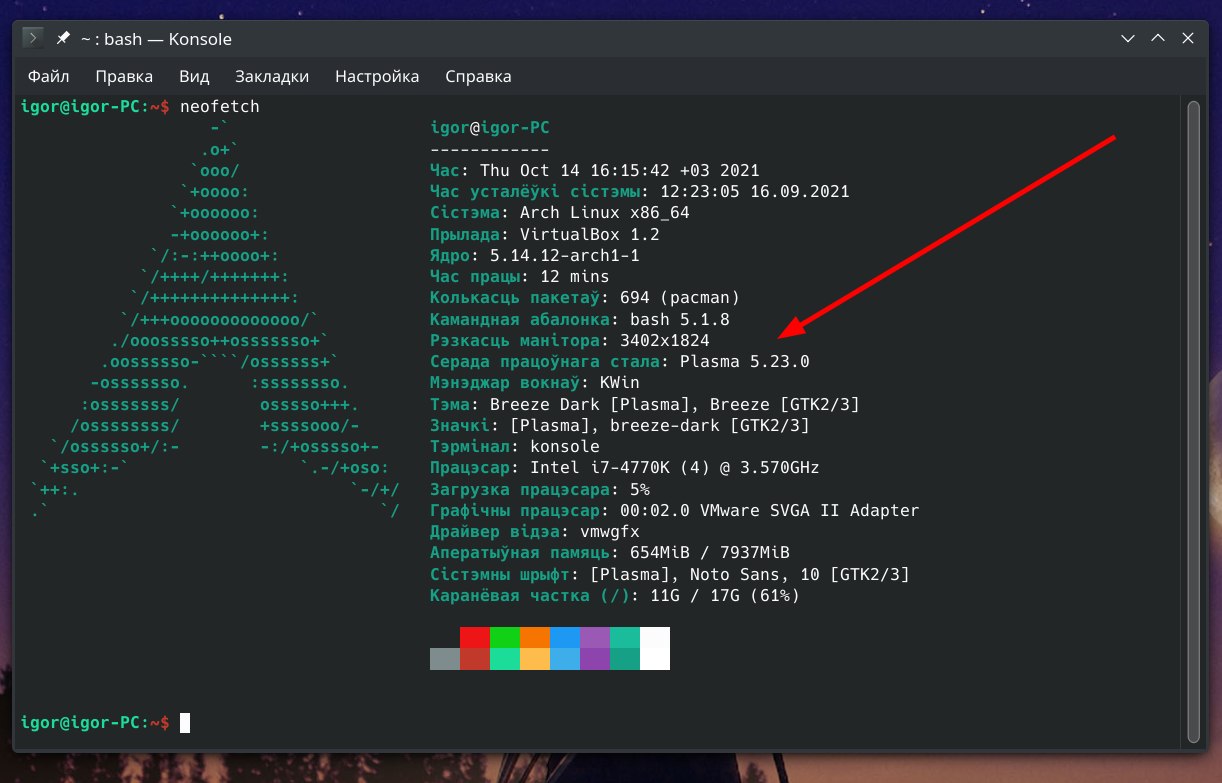Click 'VMware SVGA II Adapter' text
The width and height of the screenshot is (1222, 783).
pyautogui.click(x=810, y=510)
